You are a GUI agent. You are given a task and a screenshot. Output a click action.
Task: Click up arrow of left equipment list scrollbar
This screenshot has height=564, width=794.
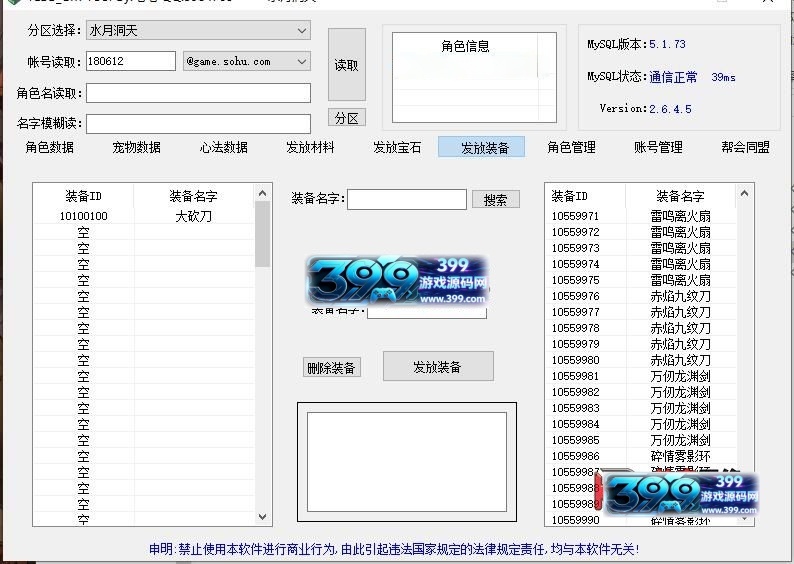pyautogui.click(x=262, y=193)
